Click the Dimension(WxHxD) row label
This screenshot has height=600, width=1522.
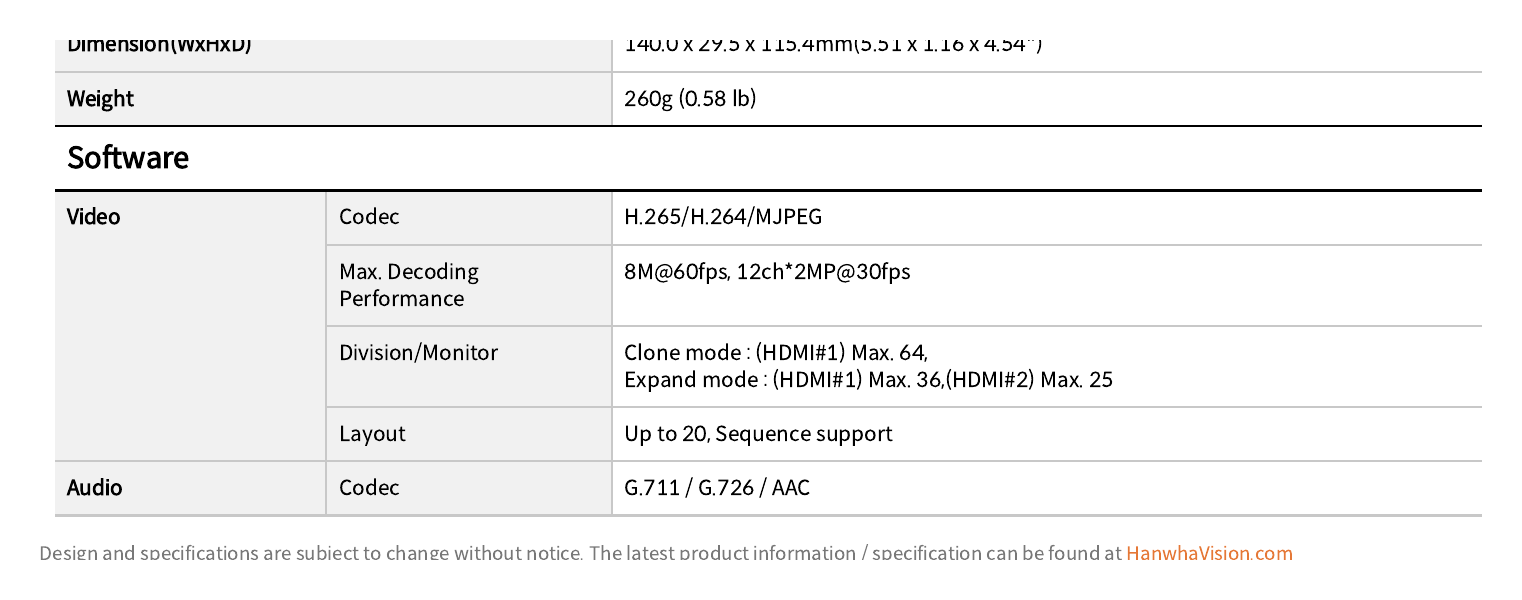(159, 46)
